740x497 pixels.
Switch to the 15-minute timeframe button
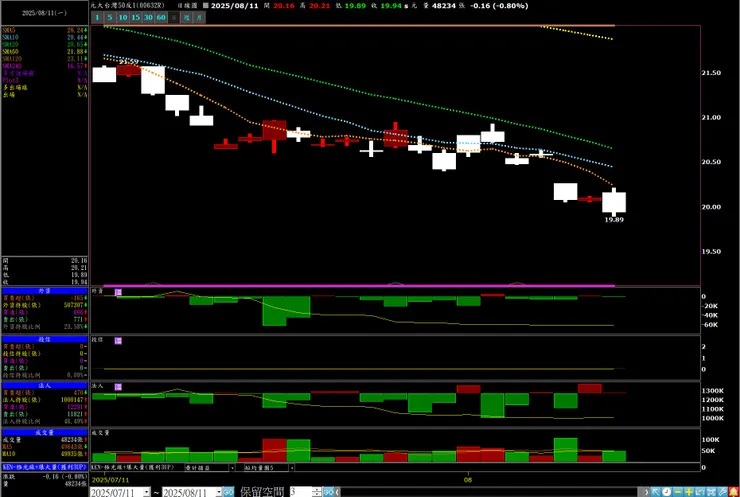coord(135,17)
